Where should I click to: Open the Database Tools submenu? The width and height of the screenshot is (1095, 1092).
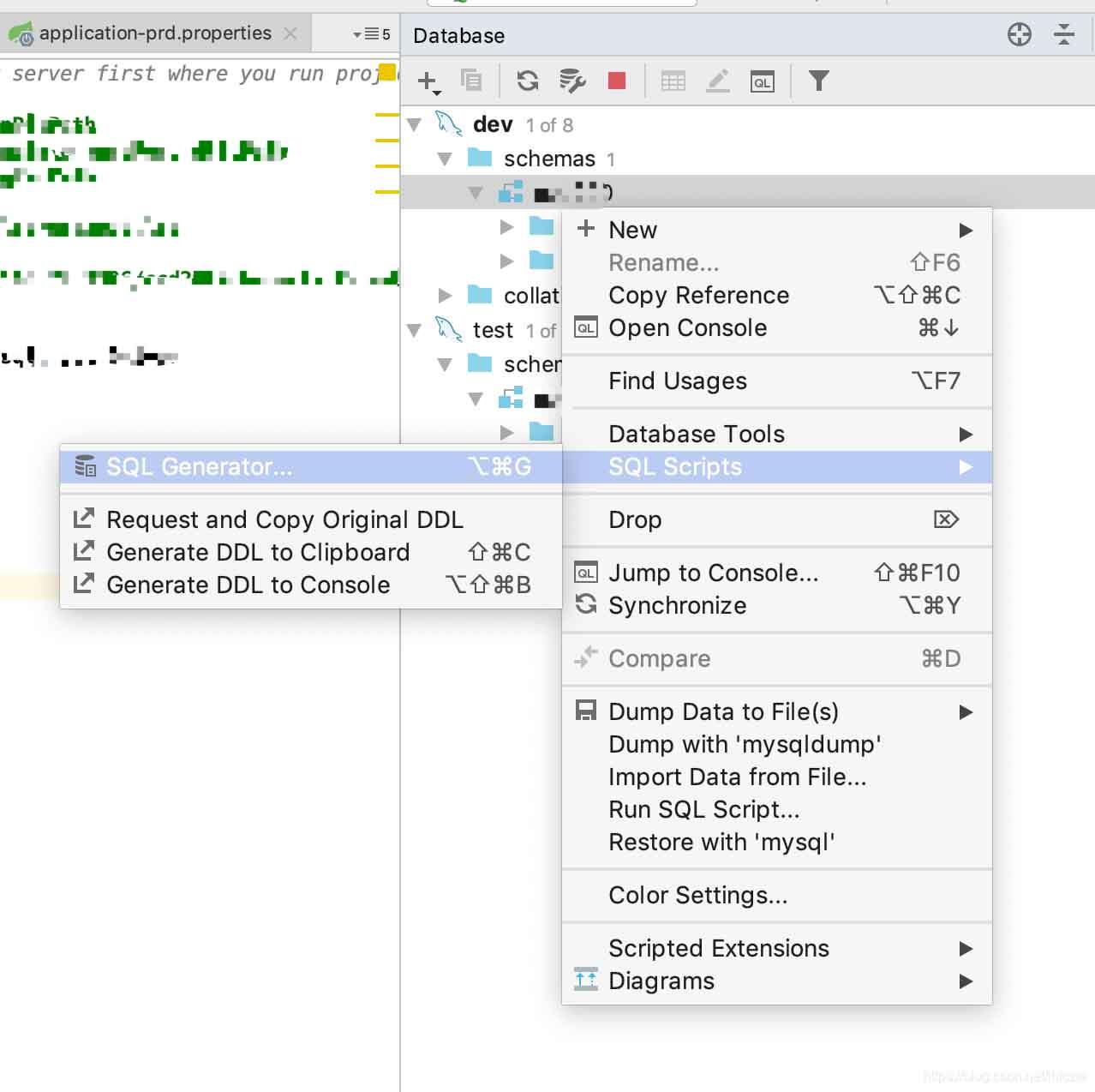click(696, 435)
